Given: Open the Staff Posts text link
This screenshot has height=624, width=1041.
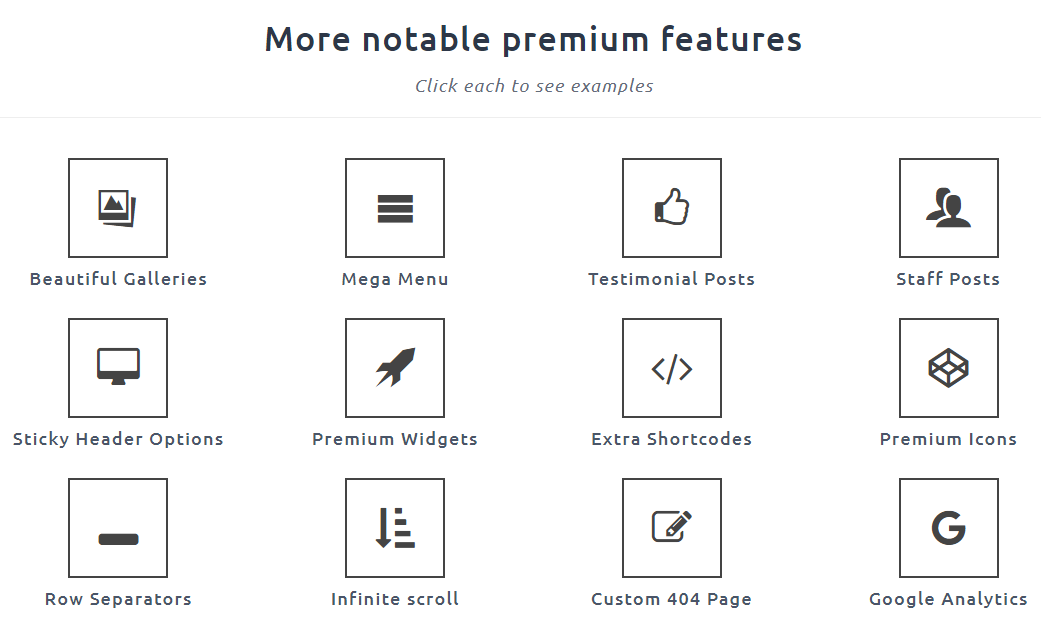Looking at the screenshot, I should pyautogui.click(x=948, y=279).
